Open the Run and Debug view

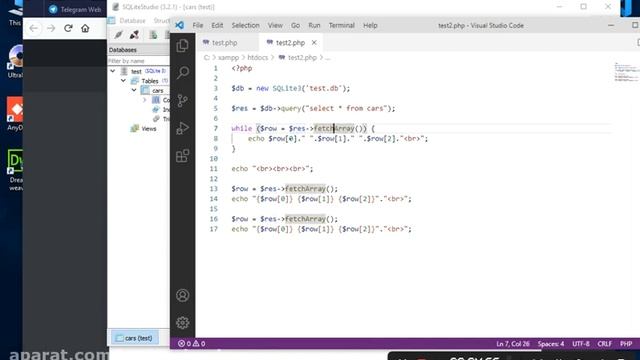[182, 128]
